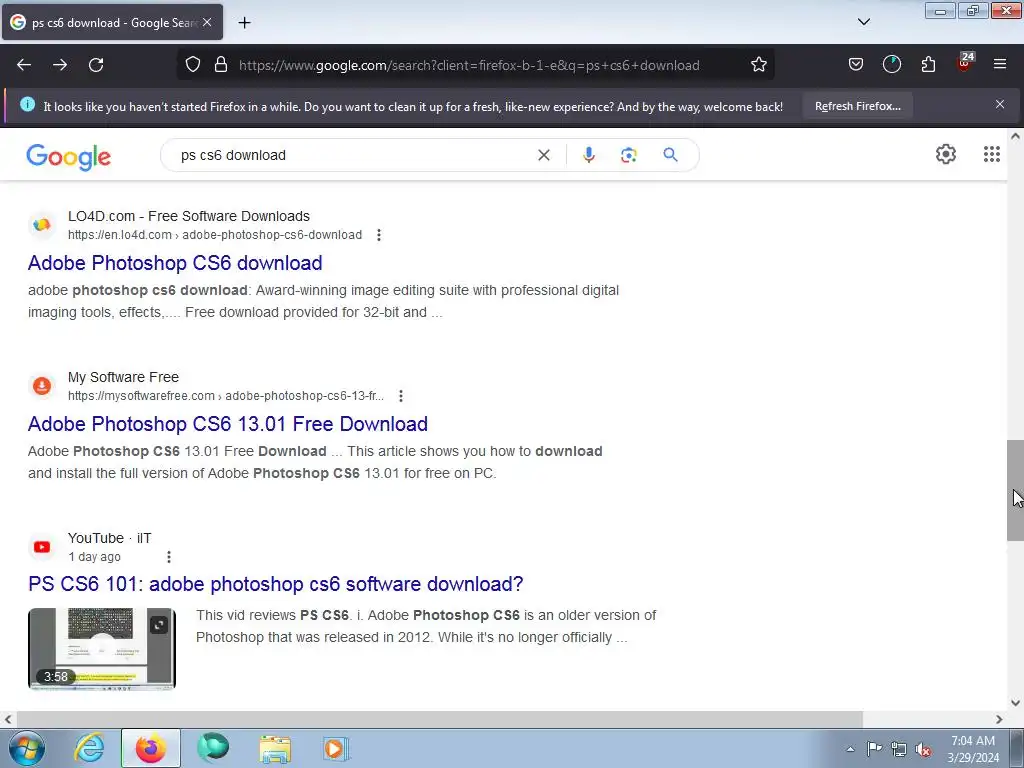Open the Windows Start menu
Viewport: 1024px width, 768px height.
pos(27,748)
